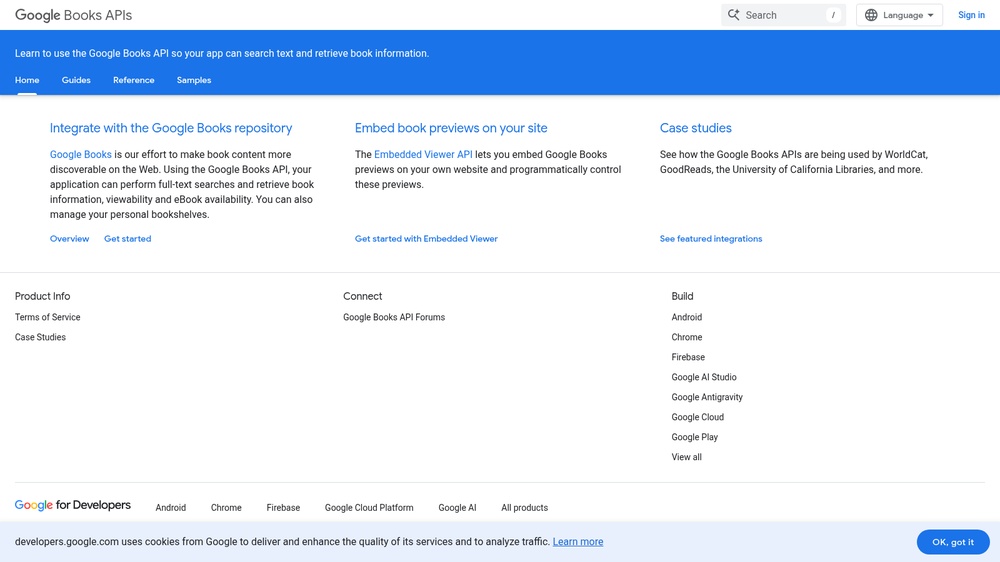Click Google AI footer link
Viewport: 1000px width, 562px height.
coord(457,508)
